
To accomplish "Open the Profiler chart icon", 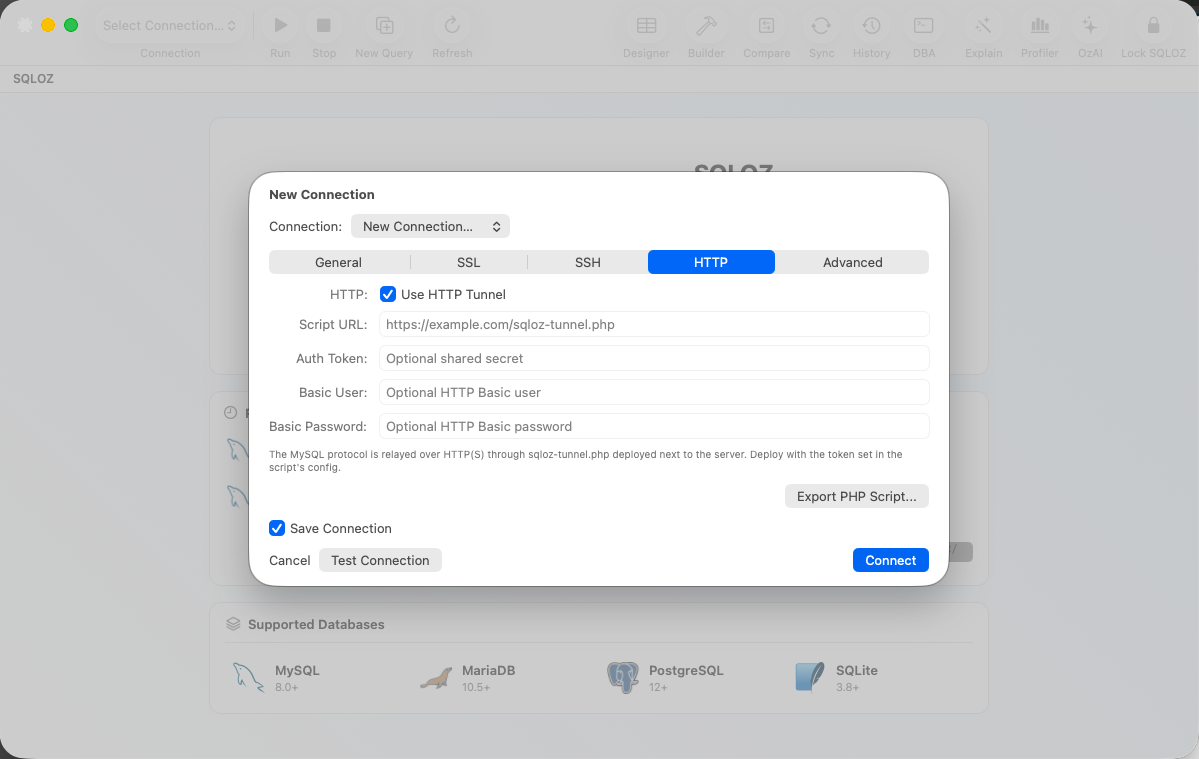I will coord(1040,25).
